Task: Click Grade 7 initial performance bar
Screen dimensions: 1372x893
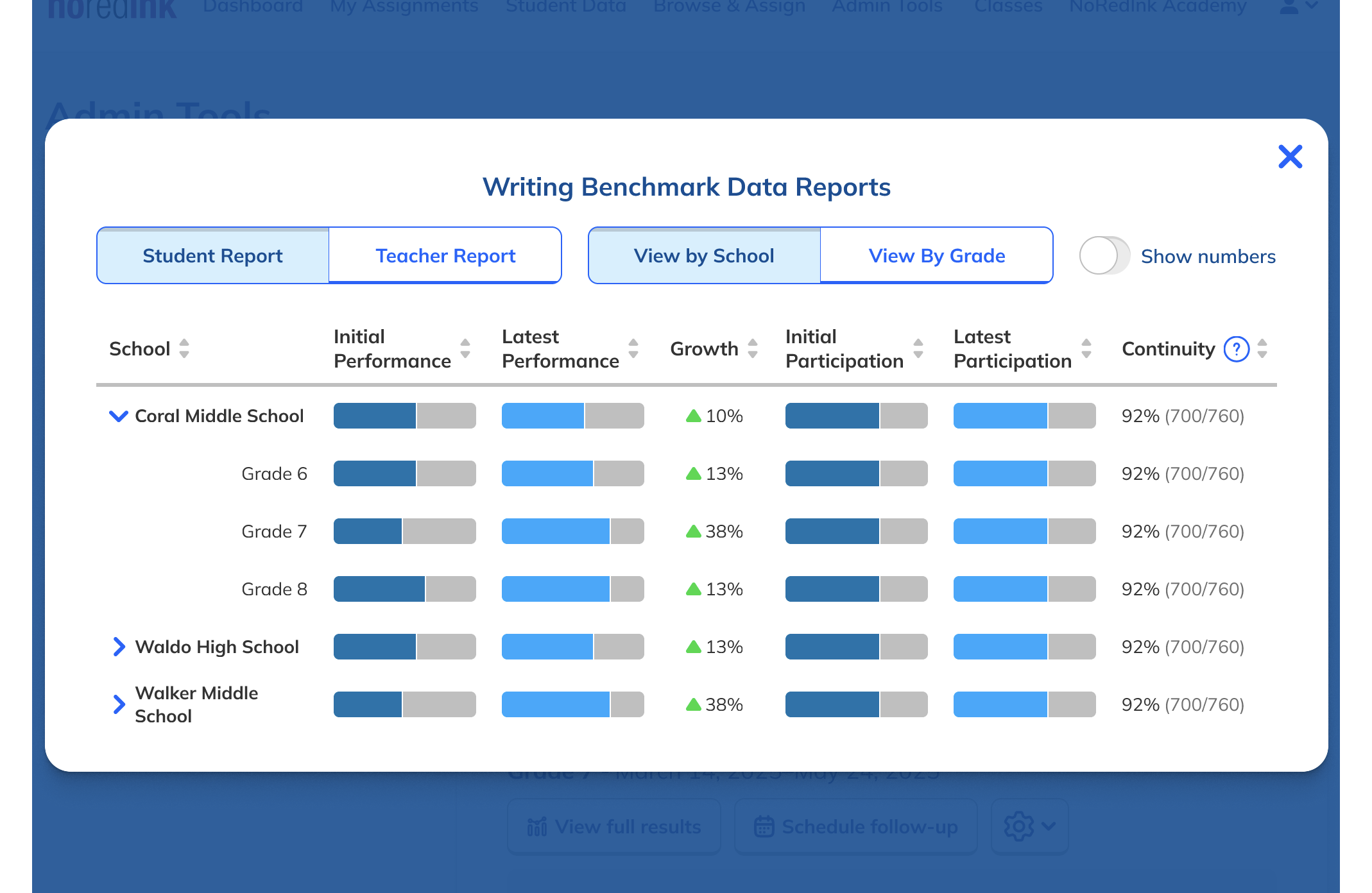Action: coord(404,531)
